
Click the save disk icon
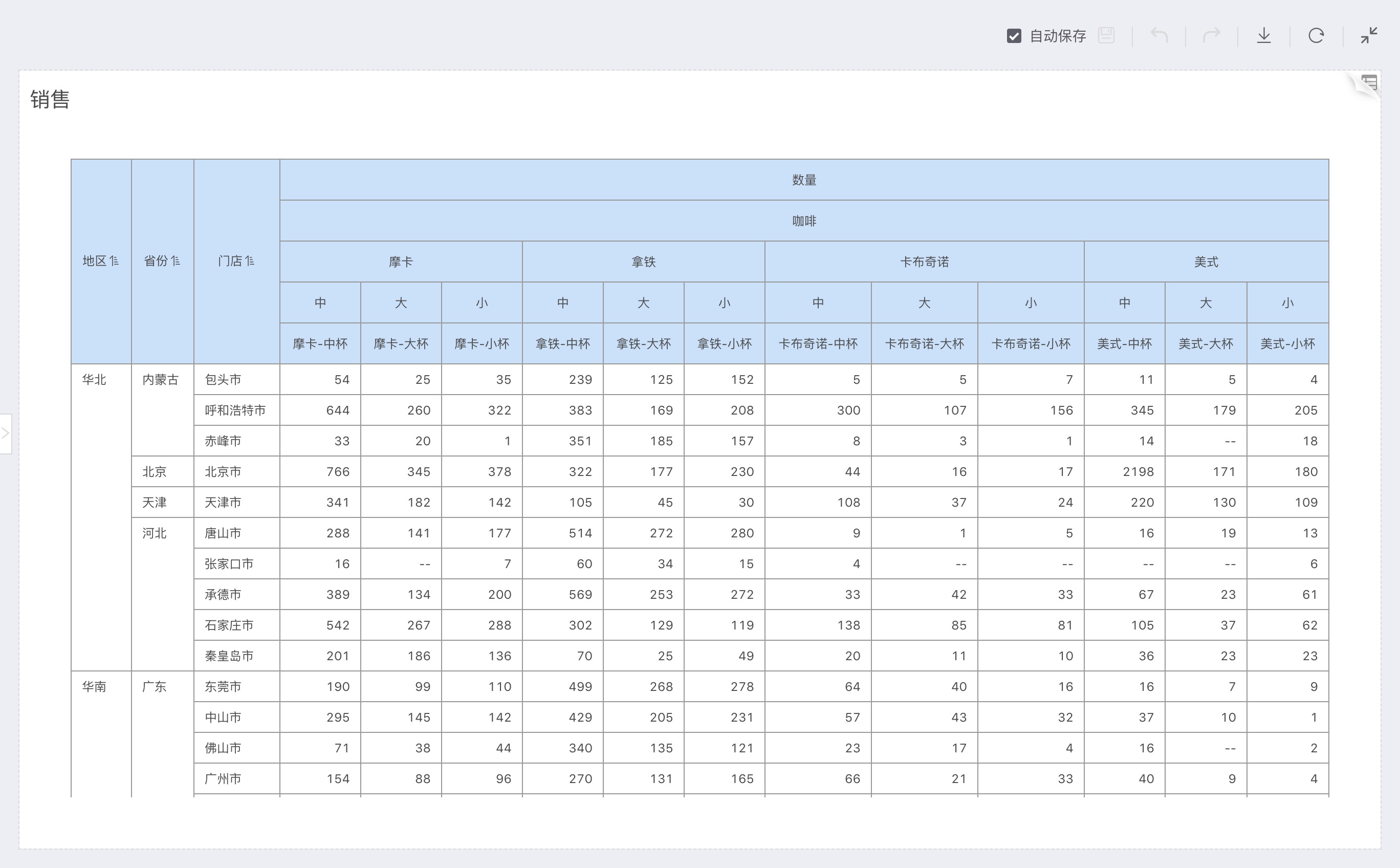(x=1106, y=36)
